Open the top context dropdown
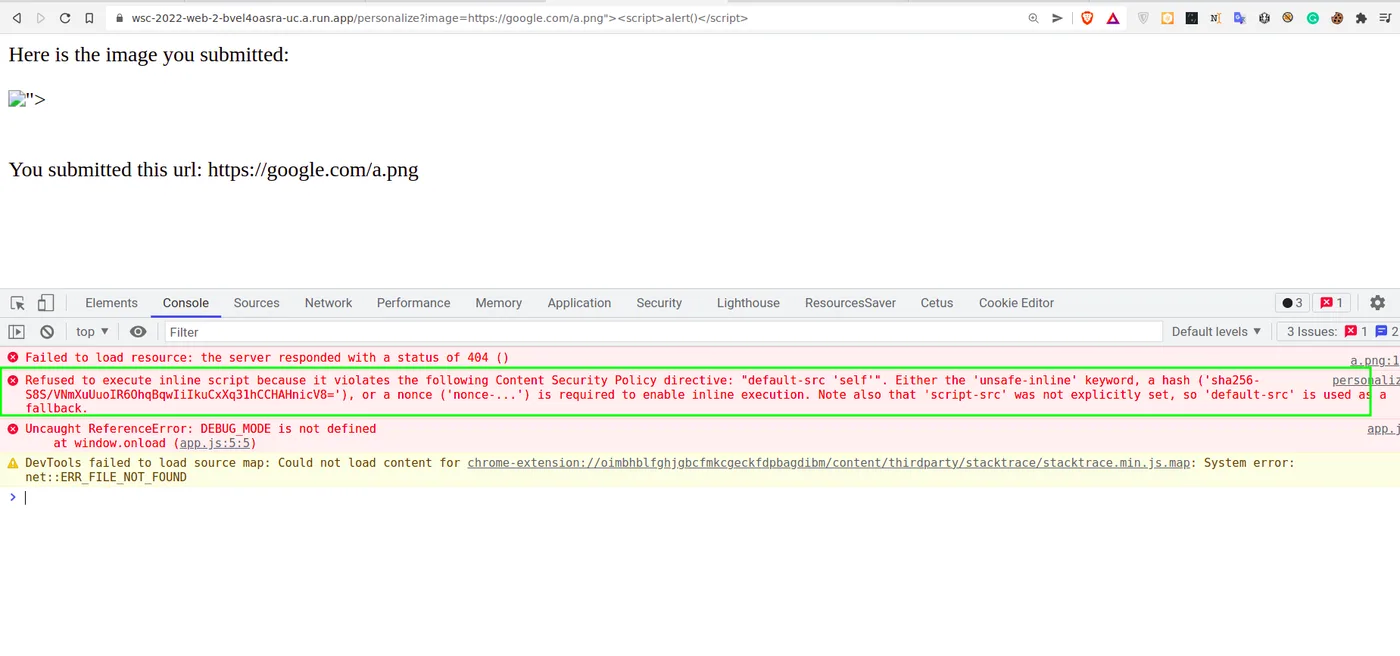This screenshot has height=656, width=1400. point(93,332)
